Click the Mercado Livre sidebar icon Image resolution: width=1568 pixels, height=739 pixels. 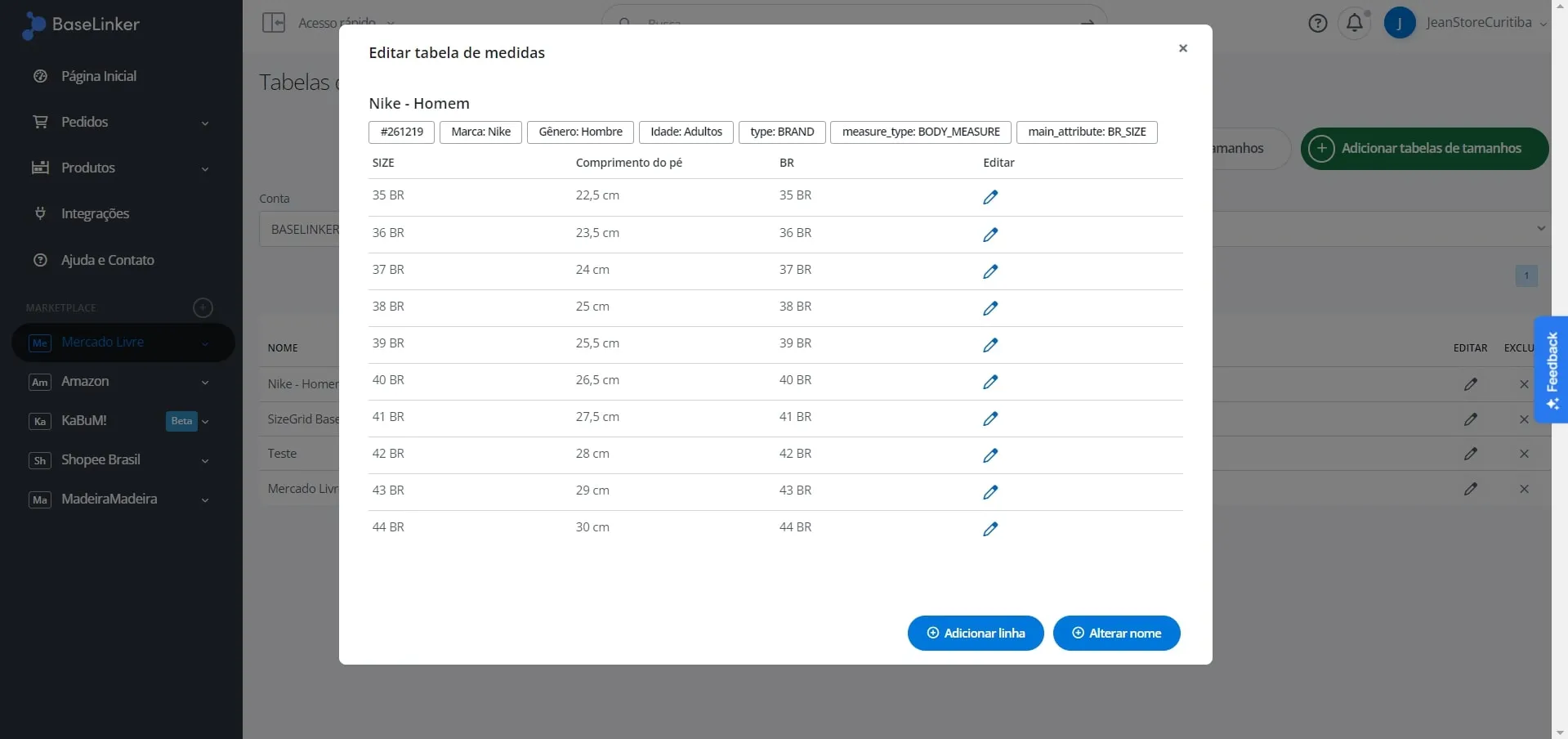(x=40, y=343)
